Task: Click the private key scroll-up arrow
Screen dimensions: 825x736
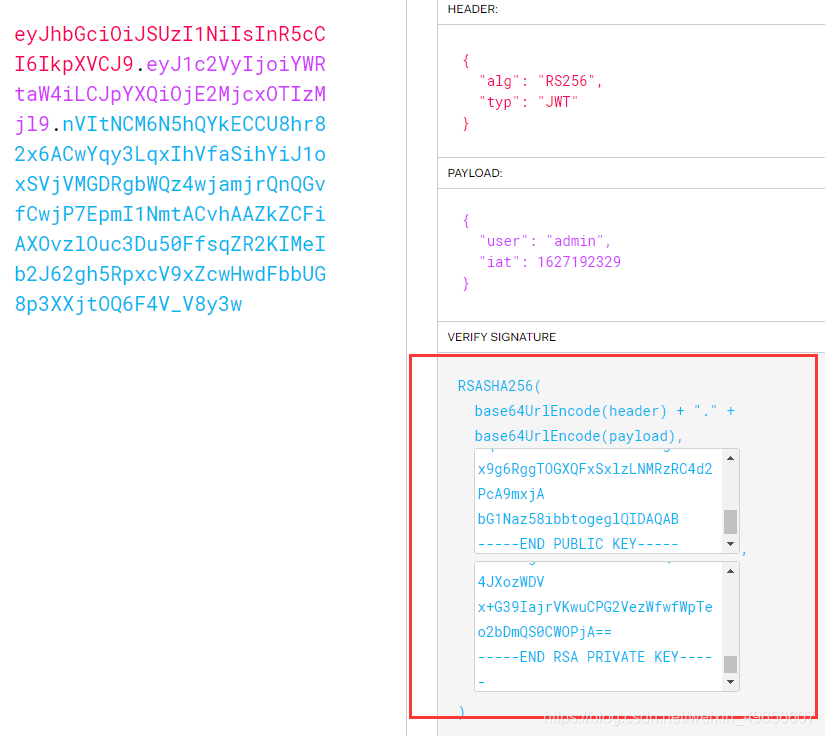Action: pos(730,571)
